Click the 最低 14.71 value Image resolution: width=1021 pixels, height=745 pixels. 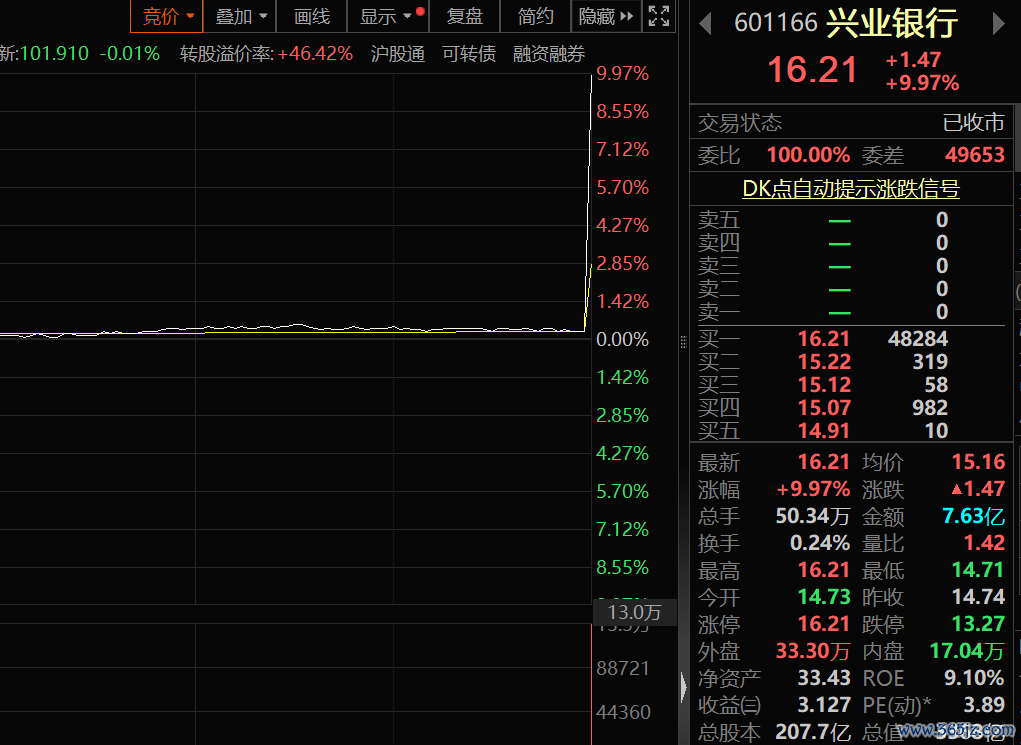pos(978,570)
